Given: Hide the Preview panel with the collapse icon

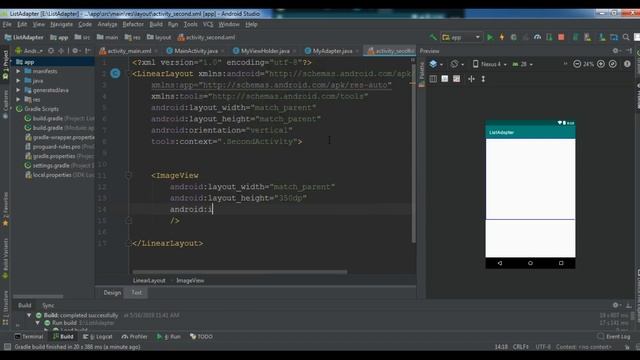Looking at the screenshot, I should pos(629,51).
